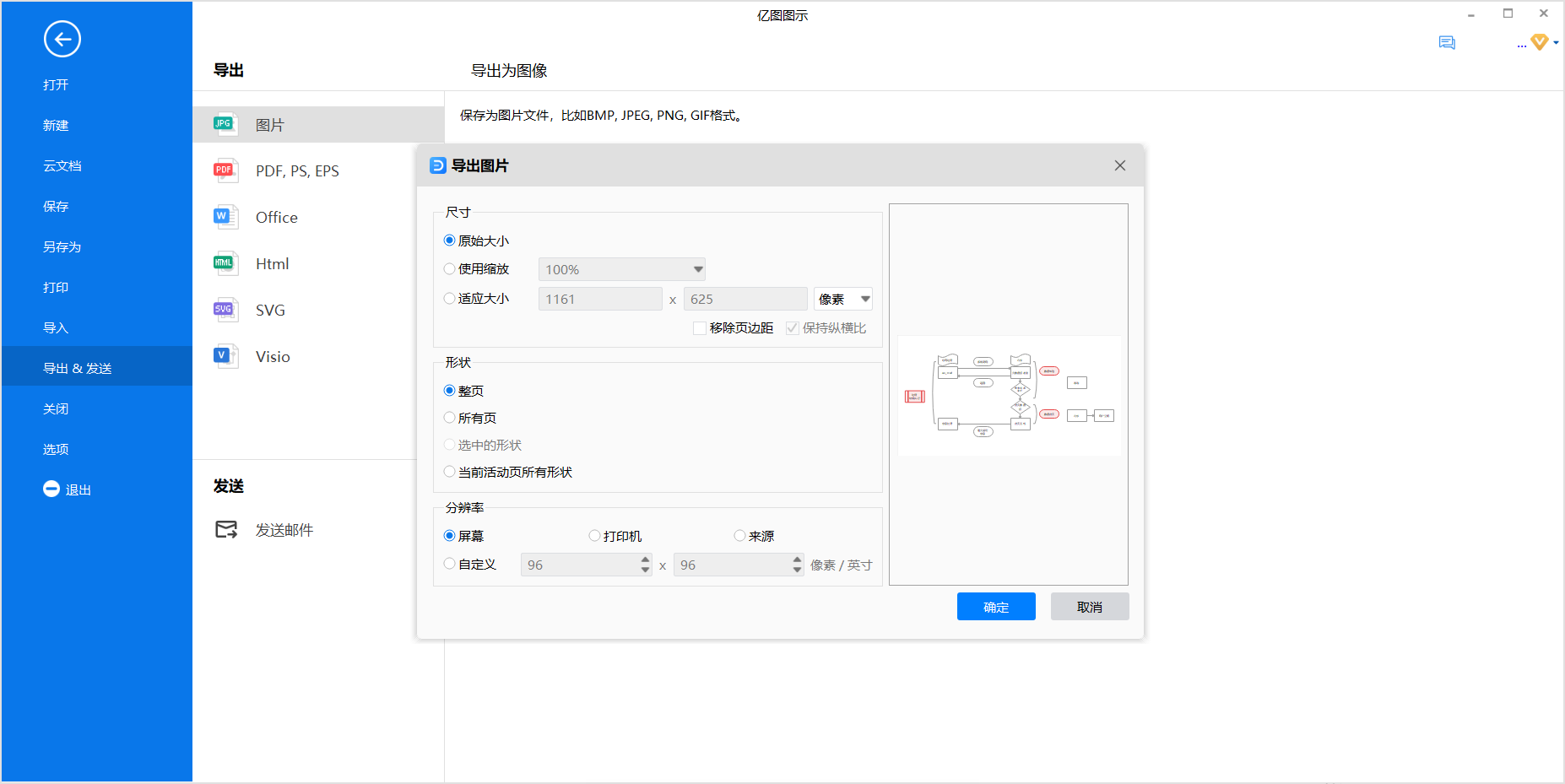Open the chat feedback icon
The width and height of the screenshot is (1565, 784).
tap(1447, 43)
